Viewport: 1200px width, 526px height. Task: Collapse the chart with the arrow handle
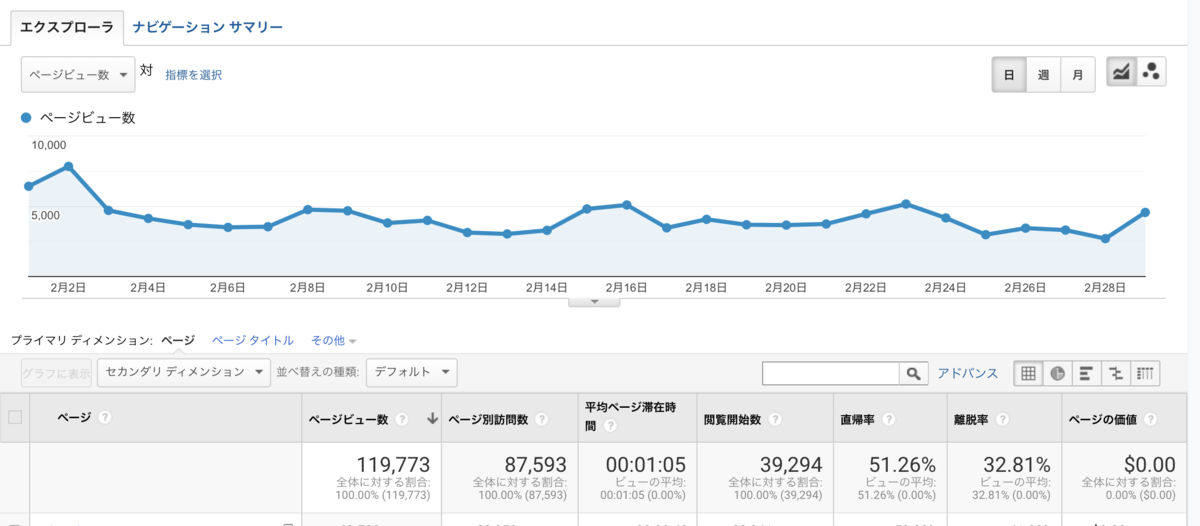(594, 301)
